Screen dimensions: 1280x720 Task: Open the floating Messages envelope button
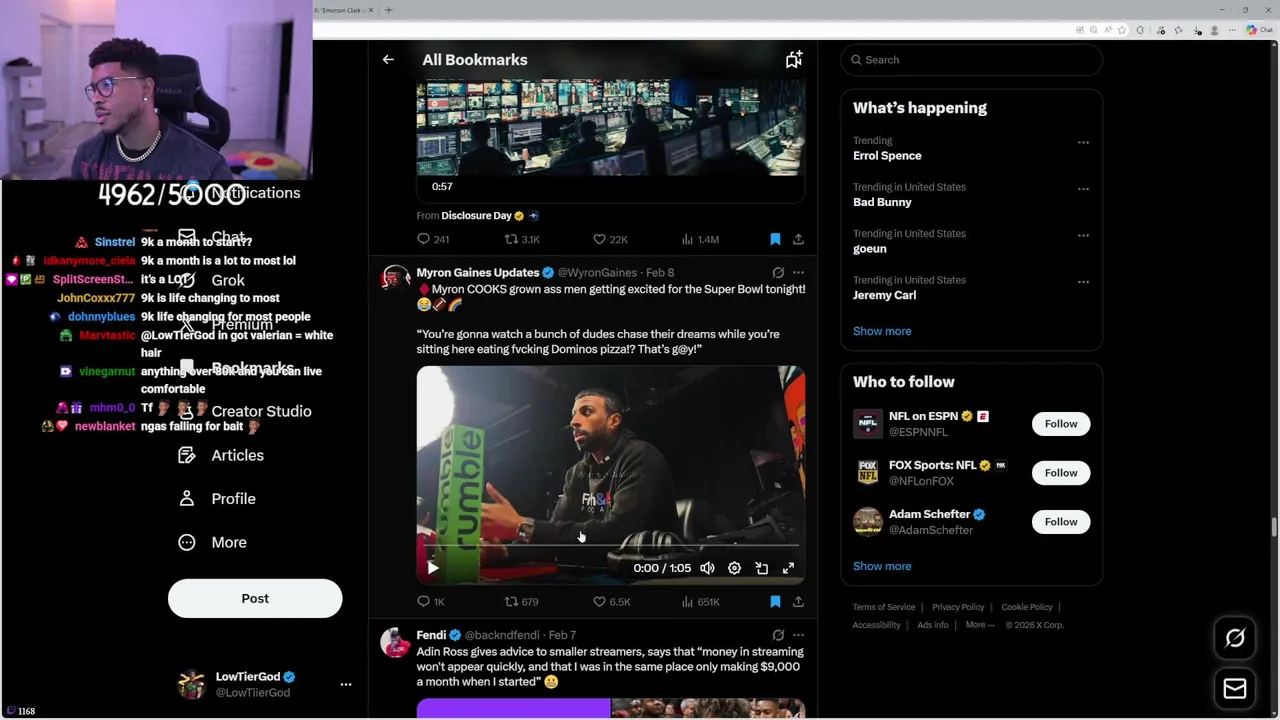pos(1235,689)
